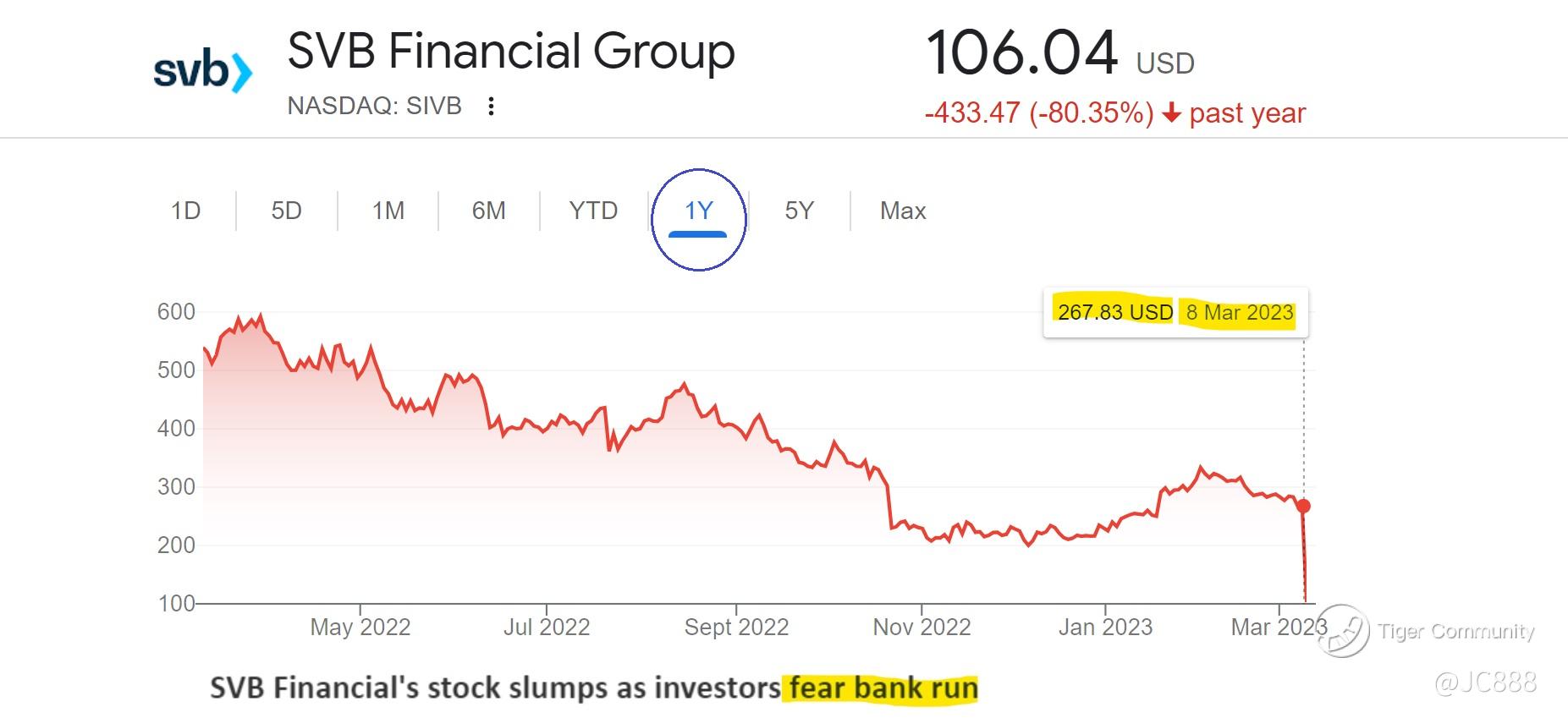The width and height of the screenshot is (1568, 718).
Task: Switch to the 5D time range
Action: (x=286, y=211)
